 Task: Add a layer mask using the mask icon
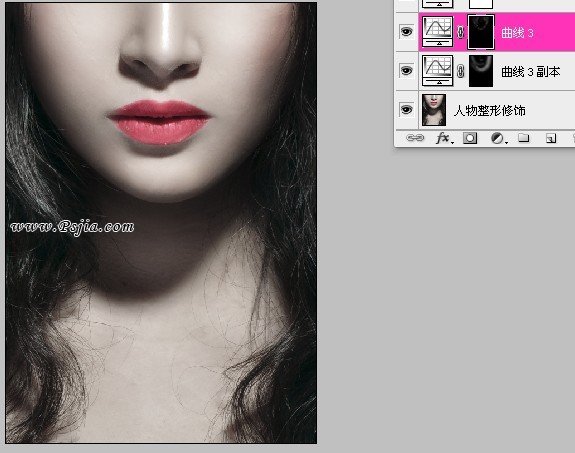470,138
